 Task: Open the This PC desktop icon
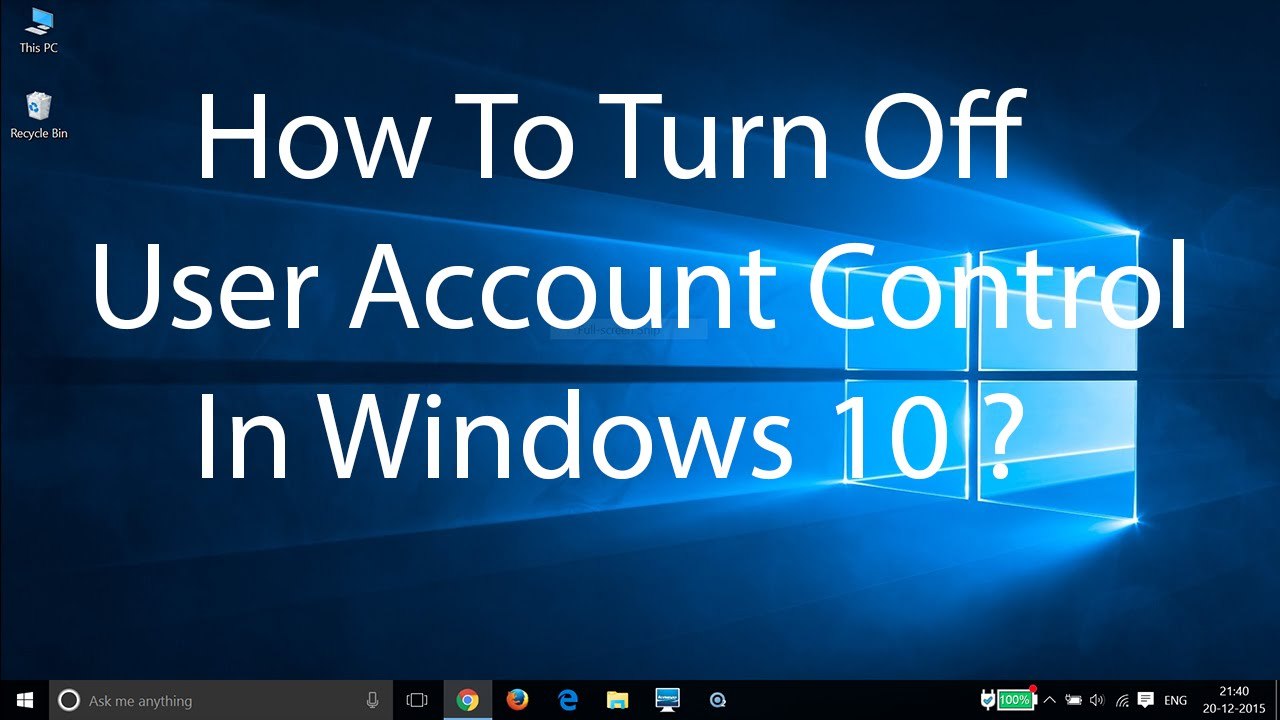pos(38,30)
